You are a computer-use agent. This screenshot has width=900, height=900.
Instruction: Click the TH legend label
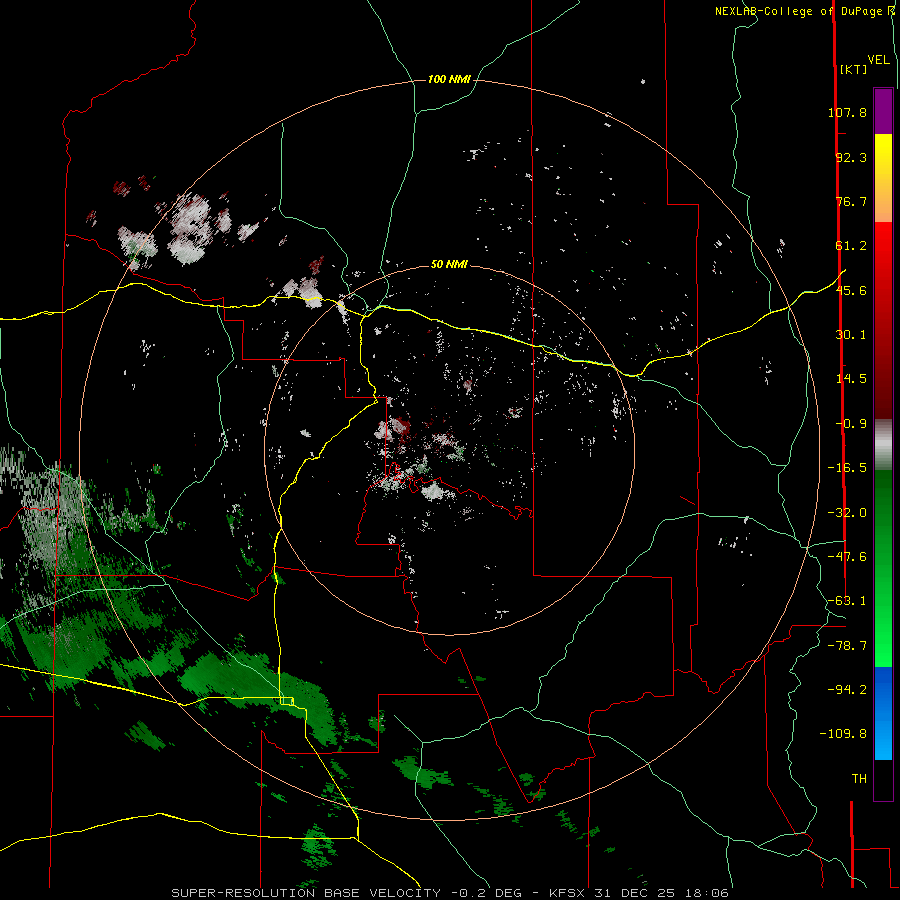coord(859,779)
